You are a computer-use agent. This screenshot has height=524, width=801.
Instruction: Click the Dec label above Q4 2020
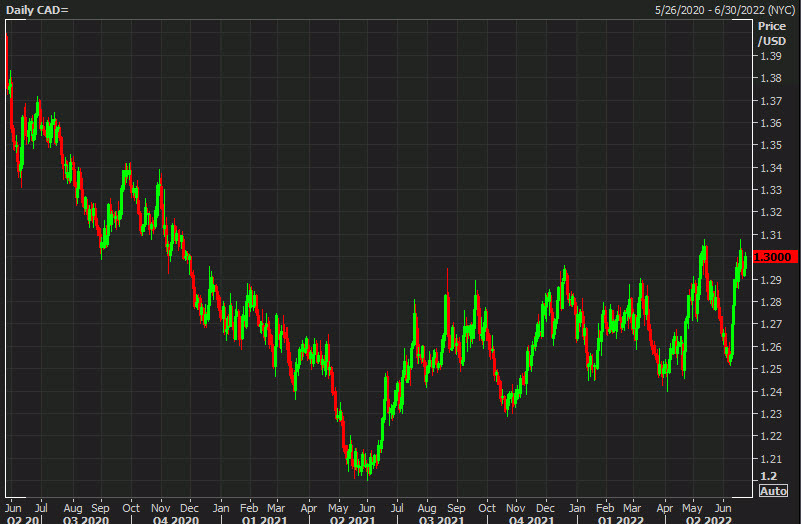(189, 508)
